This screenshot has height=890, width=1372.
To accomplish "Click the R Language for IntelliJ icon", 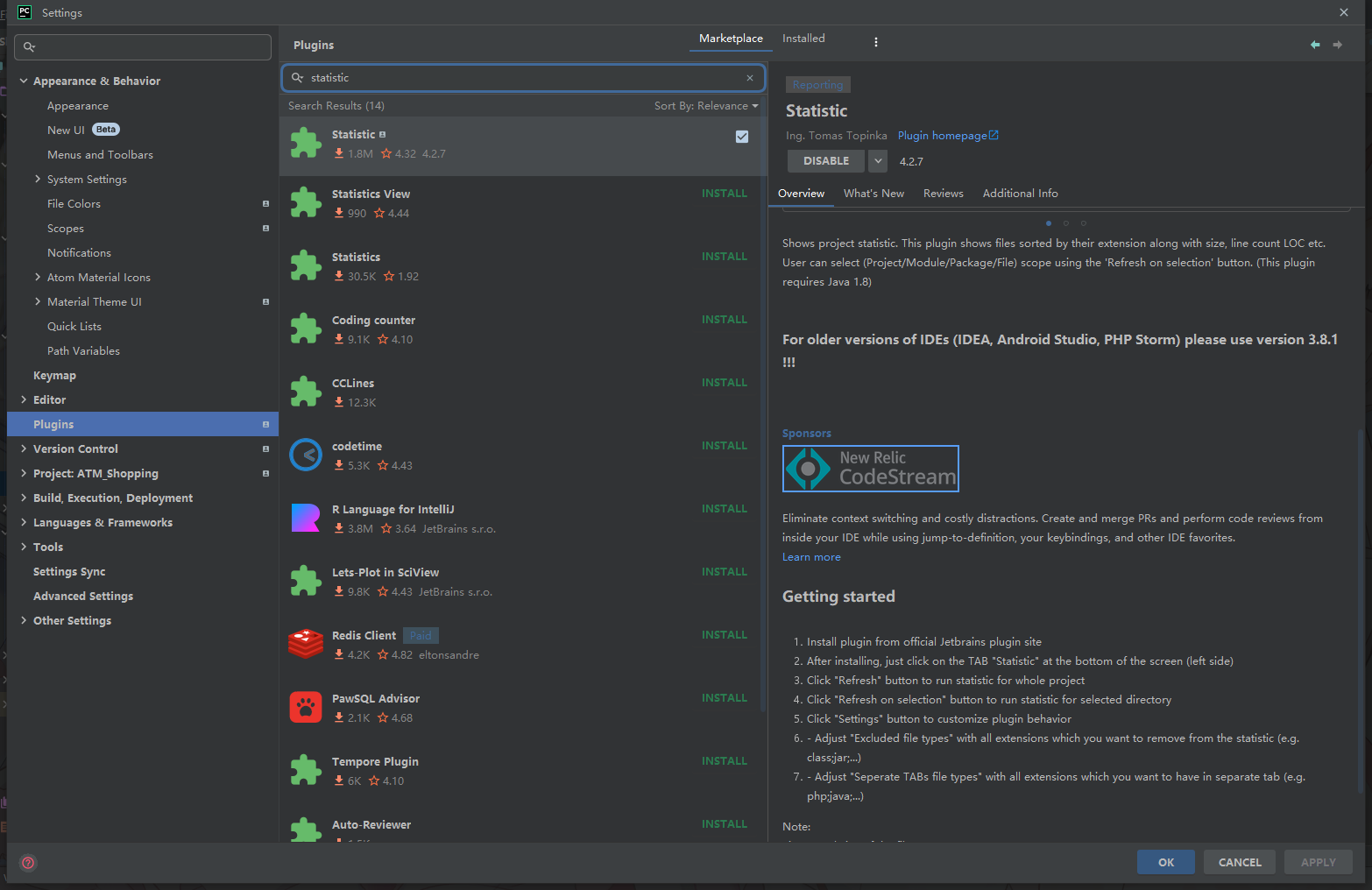I will coord(306,518).
